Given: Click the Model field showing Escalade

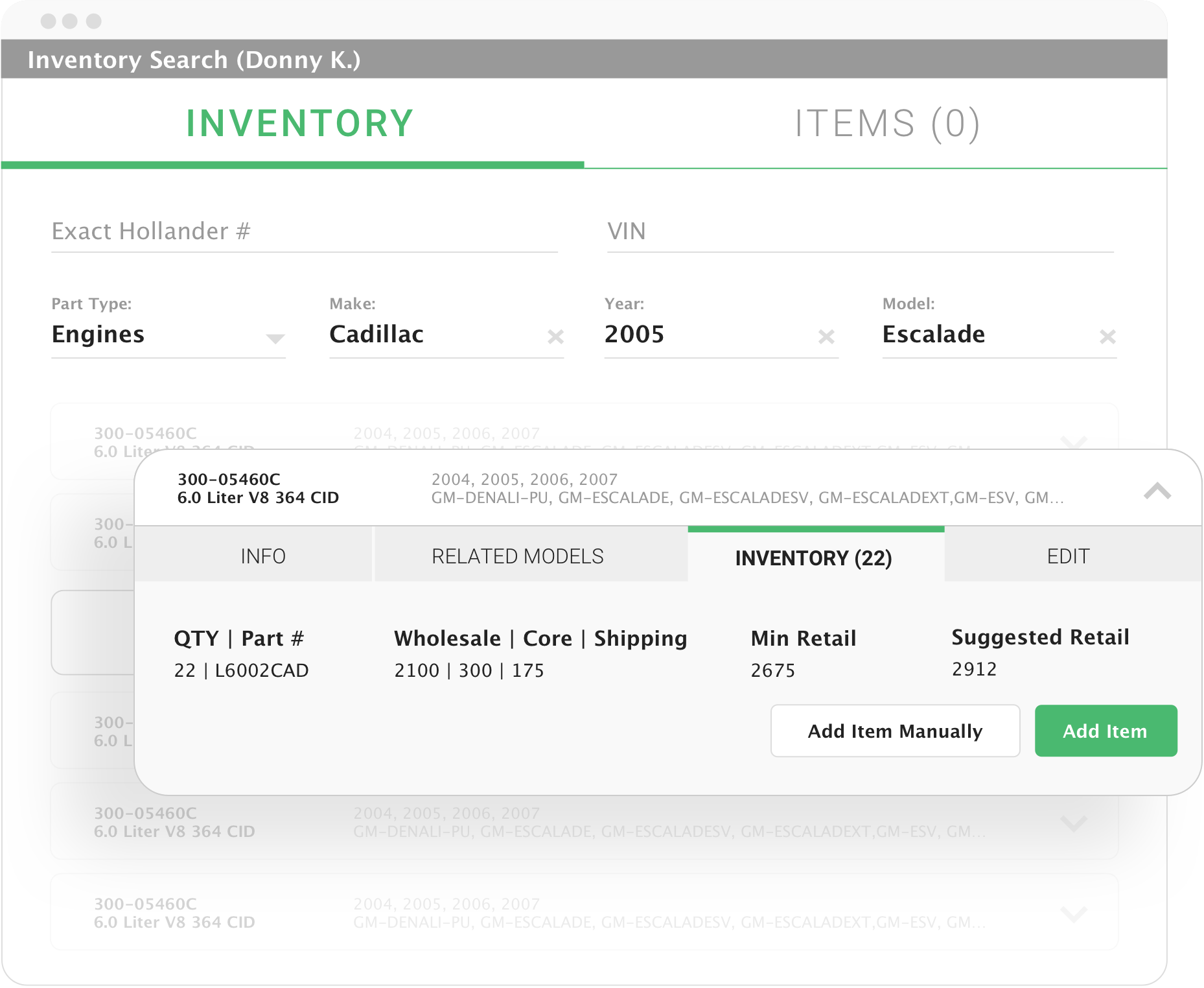Looking at the screenshot, I should (x=985, y=335).
